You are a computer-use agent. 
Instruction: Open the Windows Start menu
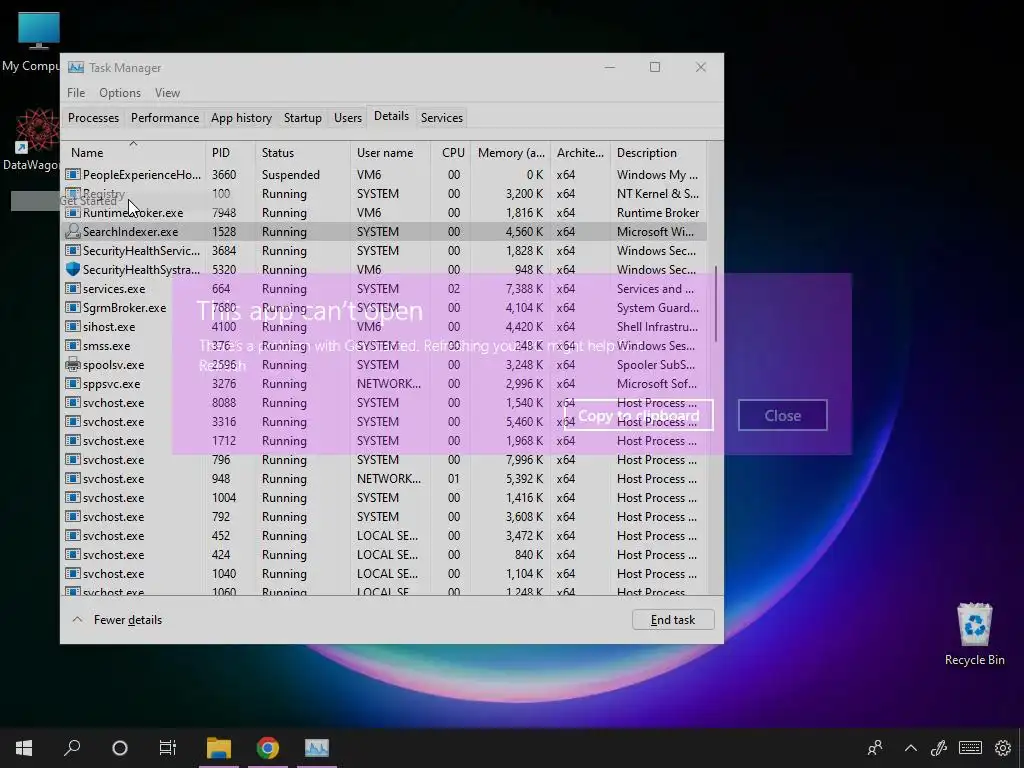24,747
